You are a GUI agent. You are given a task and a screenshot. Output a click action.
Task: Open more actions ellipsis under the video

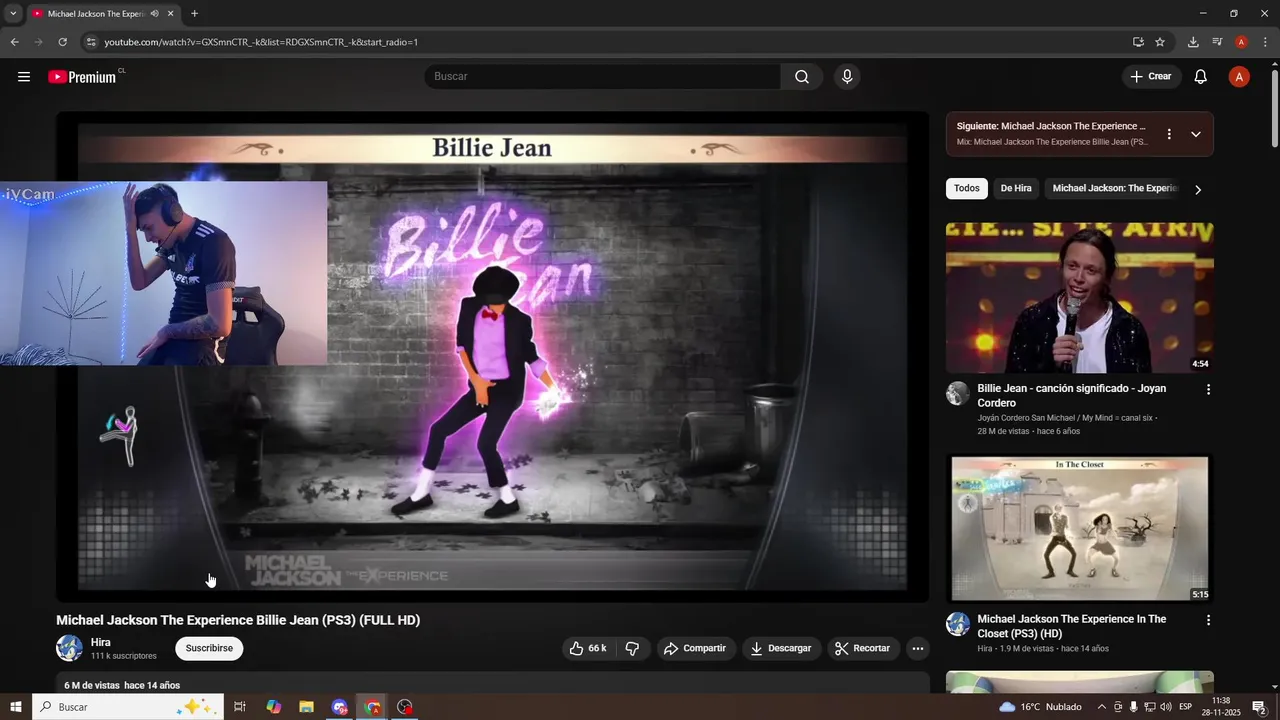pos(917,648)
